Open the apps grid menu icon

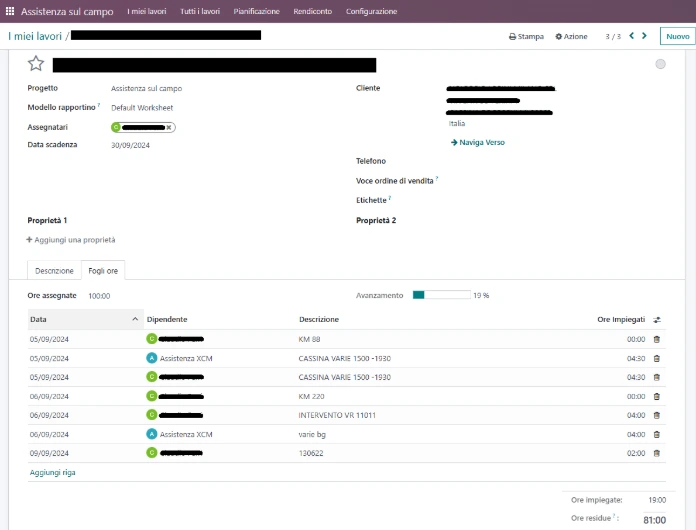point(10,11)
